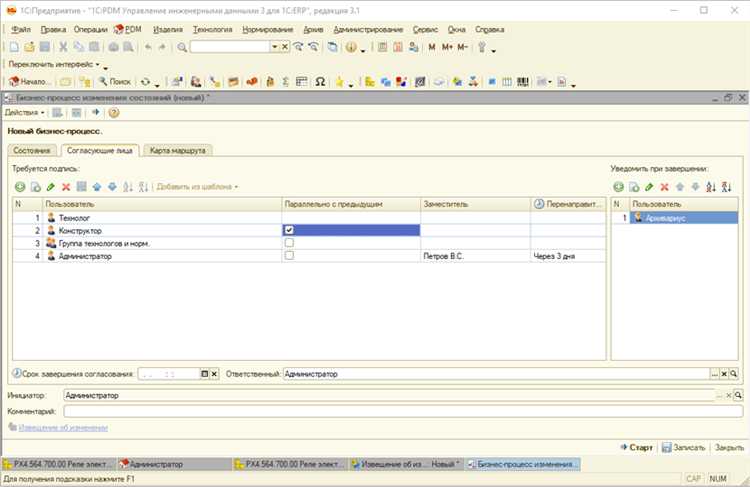This screenshot has height=487, width=750.
Task: Open the calculator M+ memory add button
Action: coord(447,47)
